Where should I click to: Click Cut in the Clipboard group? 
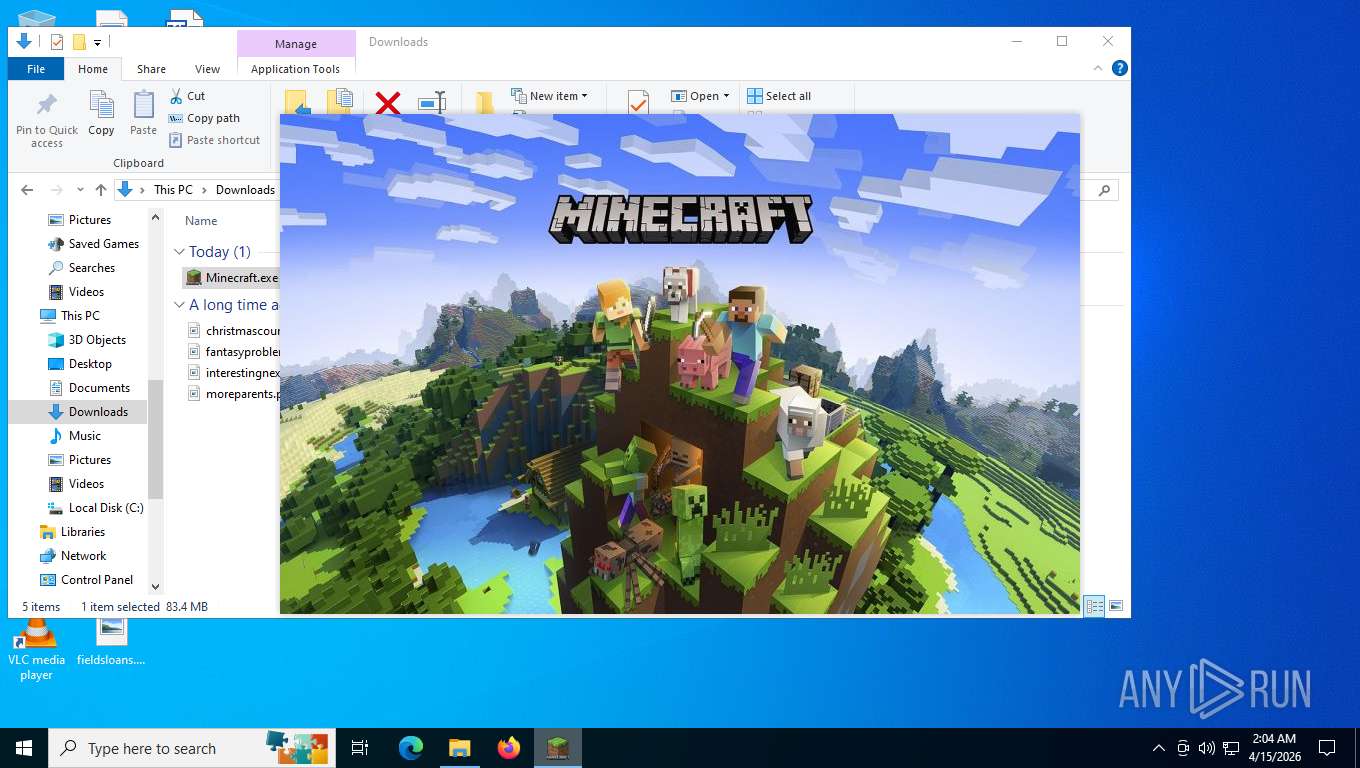click(x=187, y=96)
